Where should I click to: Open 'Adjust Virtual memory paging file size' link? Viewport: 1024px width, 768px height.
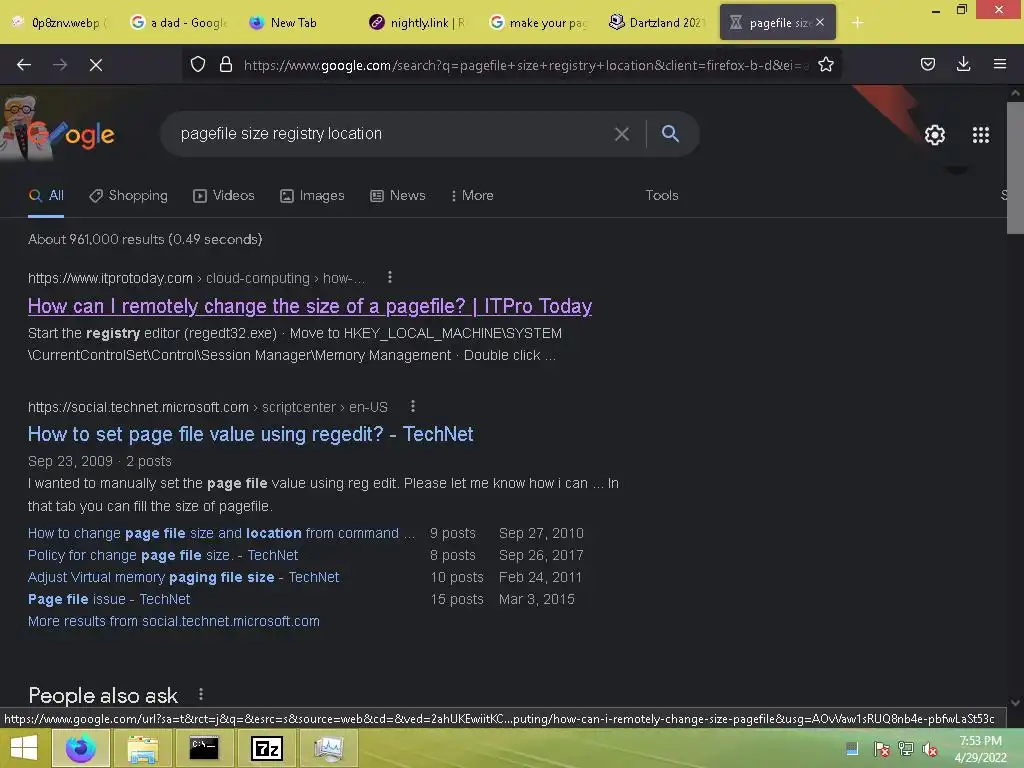[x=184, y=577]
